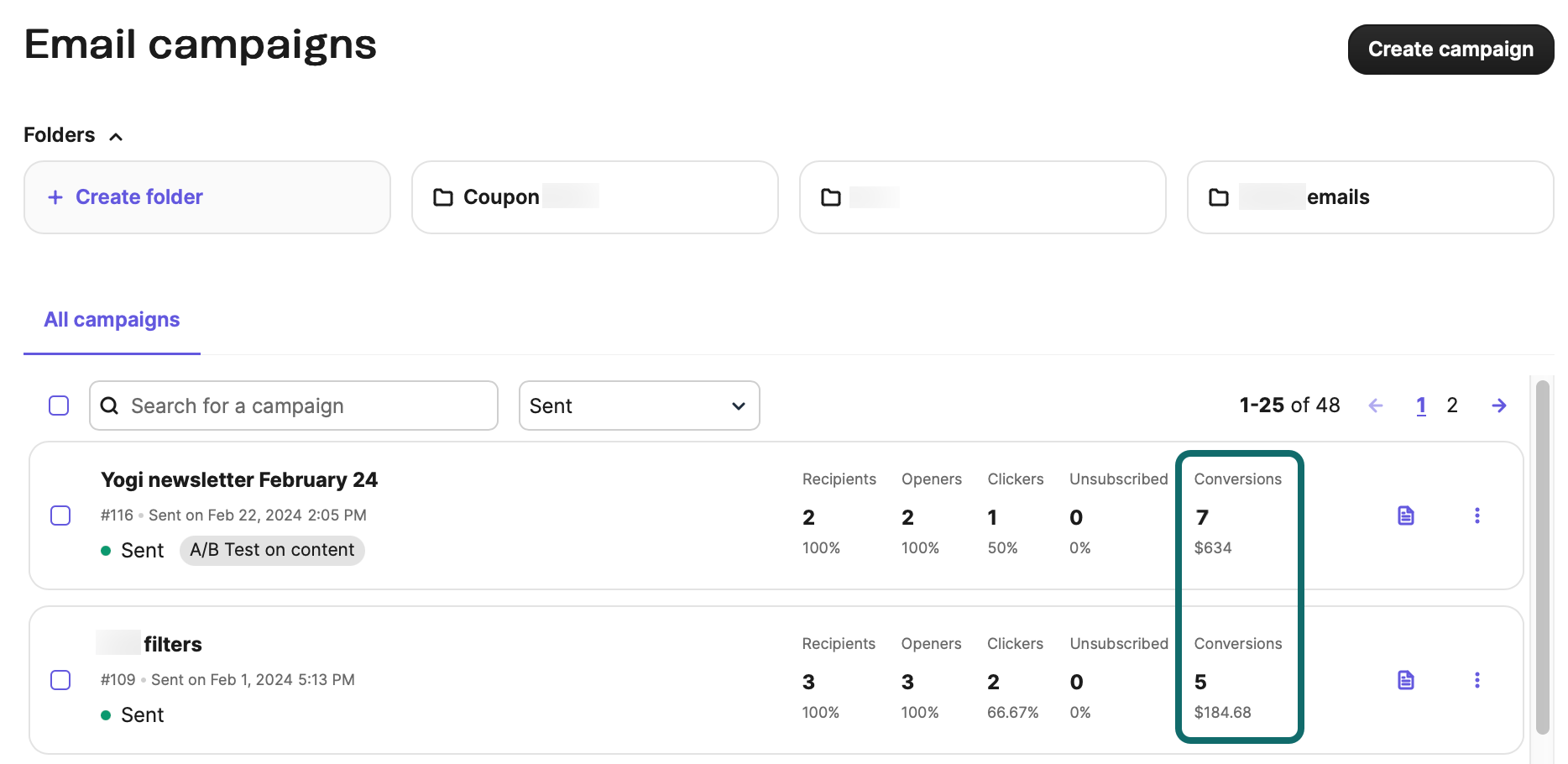Switch to the All campaigns tab
Viewport: 1568px width, 764px height.
[112, 320]
